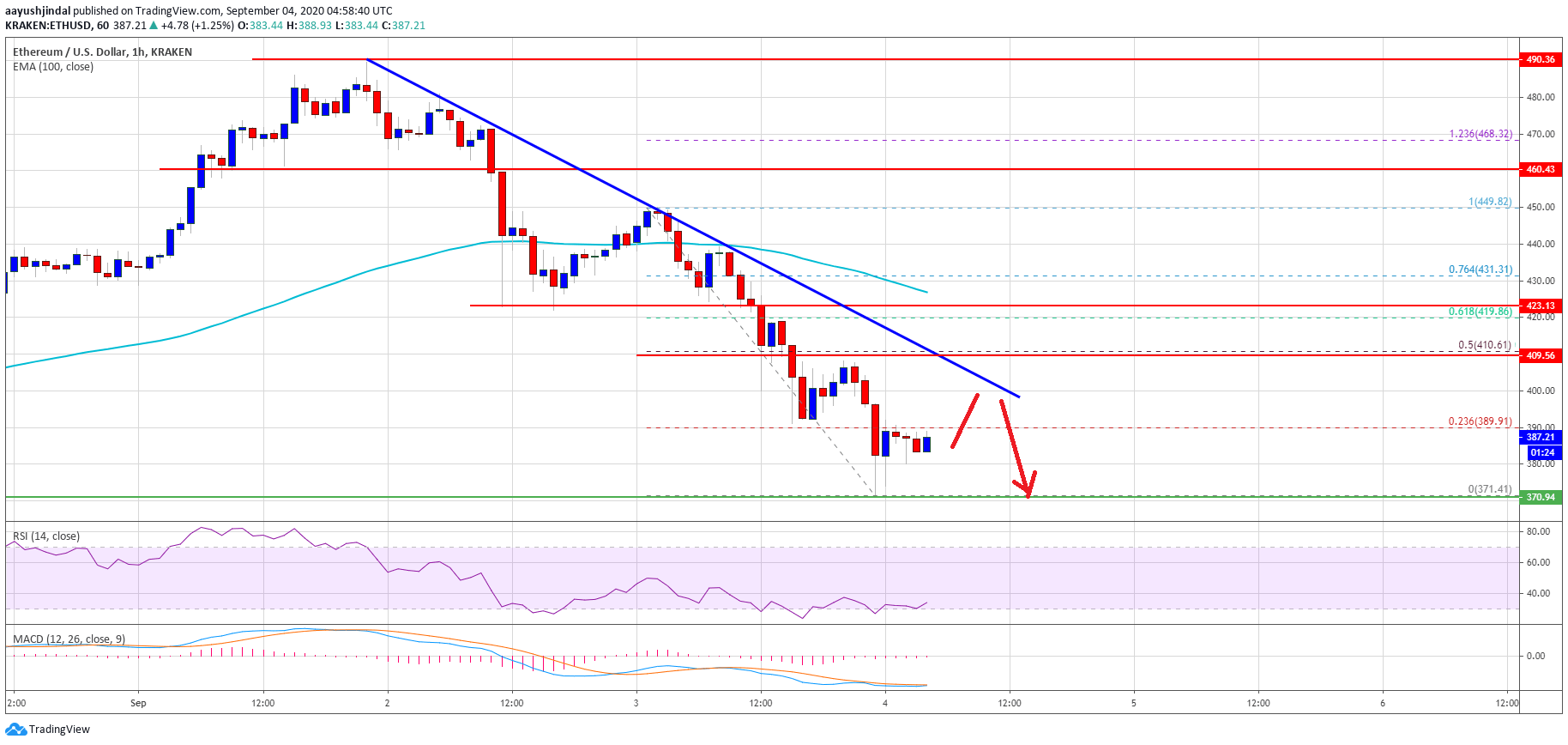Screen dimensions: 1568x745
Task: Click the aayushjindal author name
Action: (x=38, y=11)
